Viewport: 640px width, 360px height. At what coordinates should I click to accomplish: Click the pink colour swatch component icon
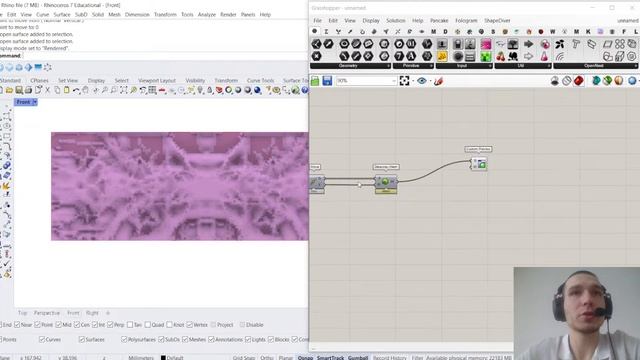pyautogui.click(x=486, y=44)
